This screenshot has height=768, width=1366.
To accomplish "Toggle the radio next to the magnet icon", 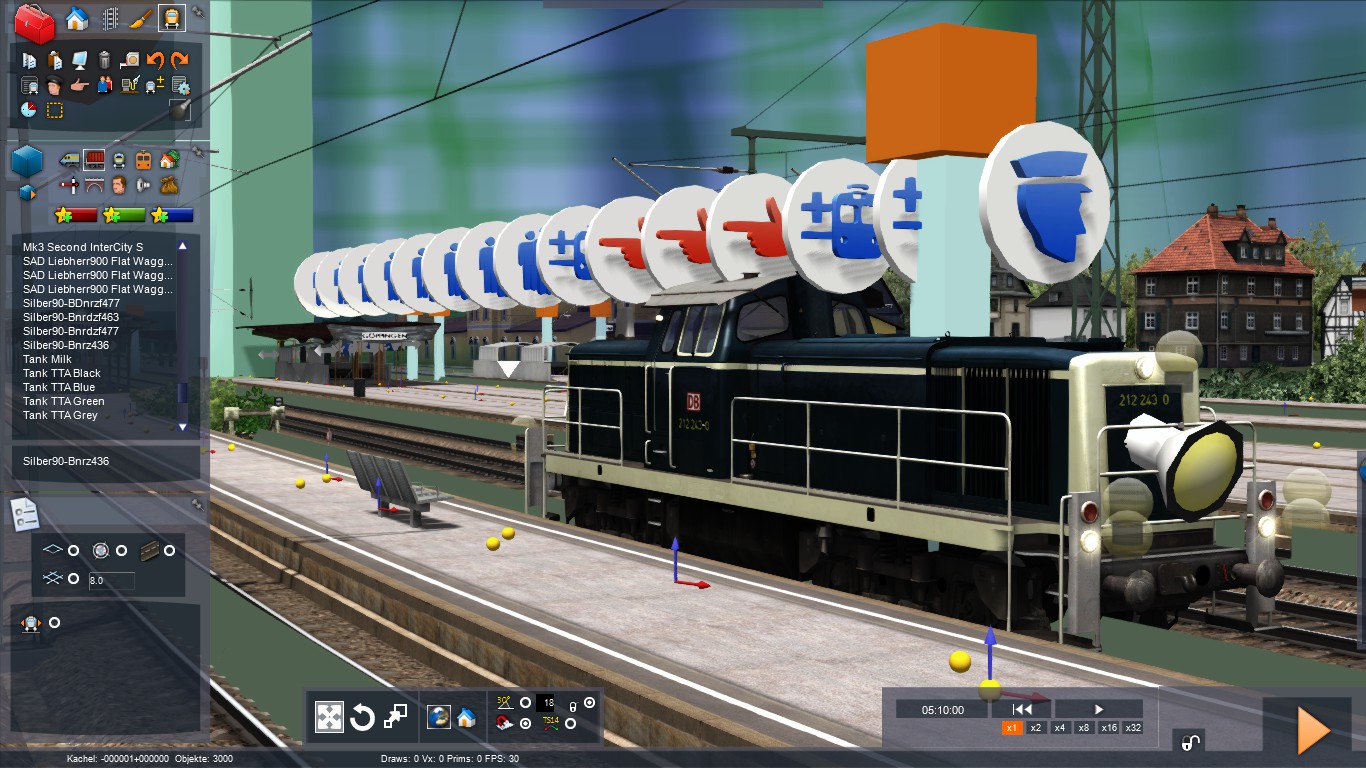I will (525, 723).
